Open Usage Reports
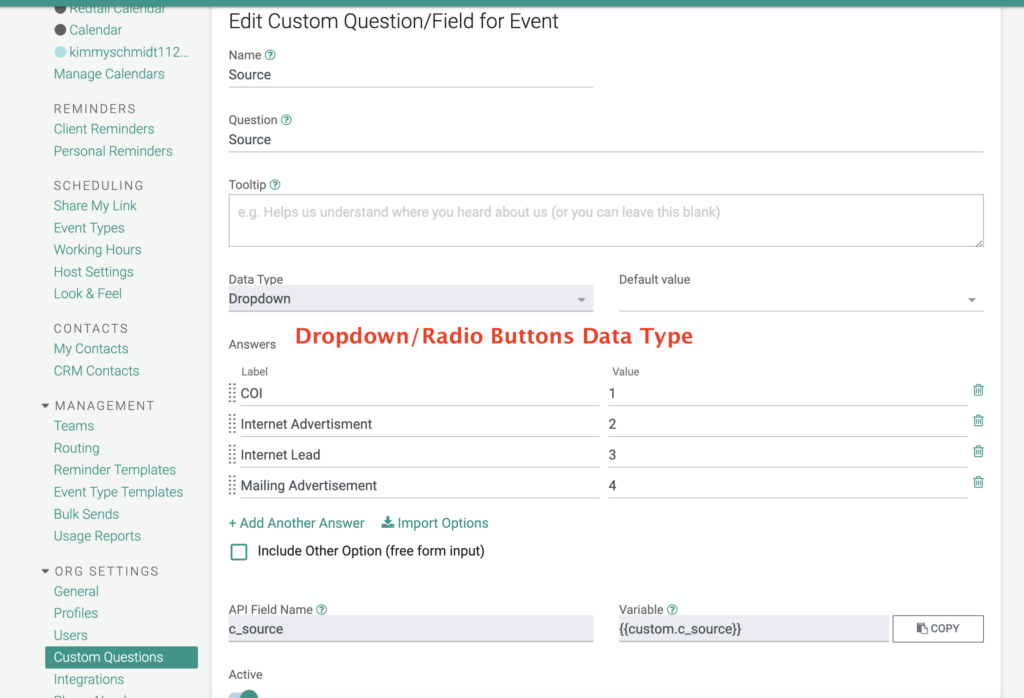This screenshot has height=698, width=1024. (97, 535)
